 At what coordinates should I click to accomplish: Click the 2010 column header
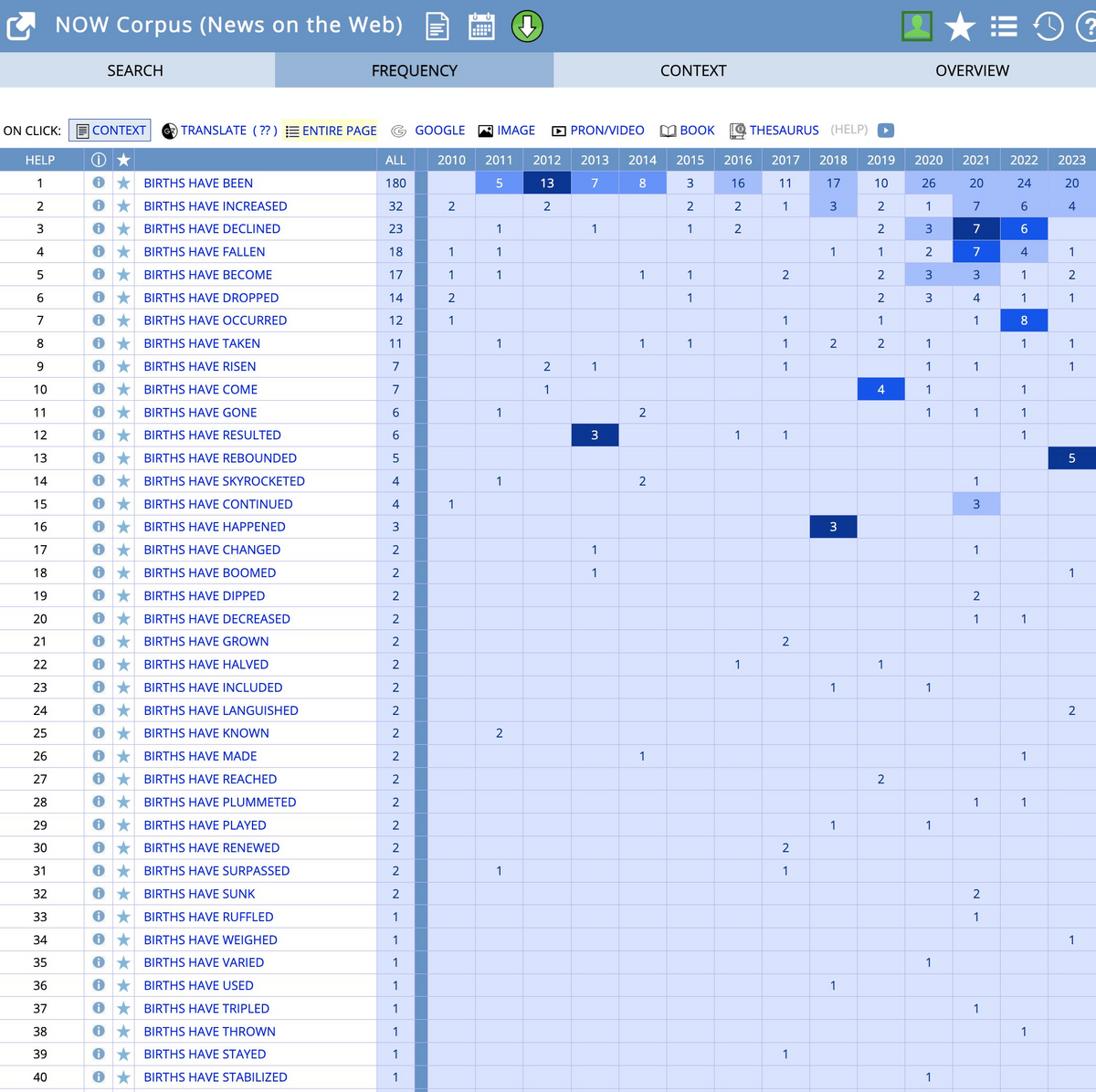pyautogui.click(x=451, y=160)
